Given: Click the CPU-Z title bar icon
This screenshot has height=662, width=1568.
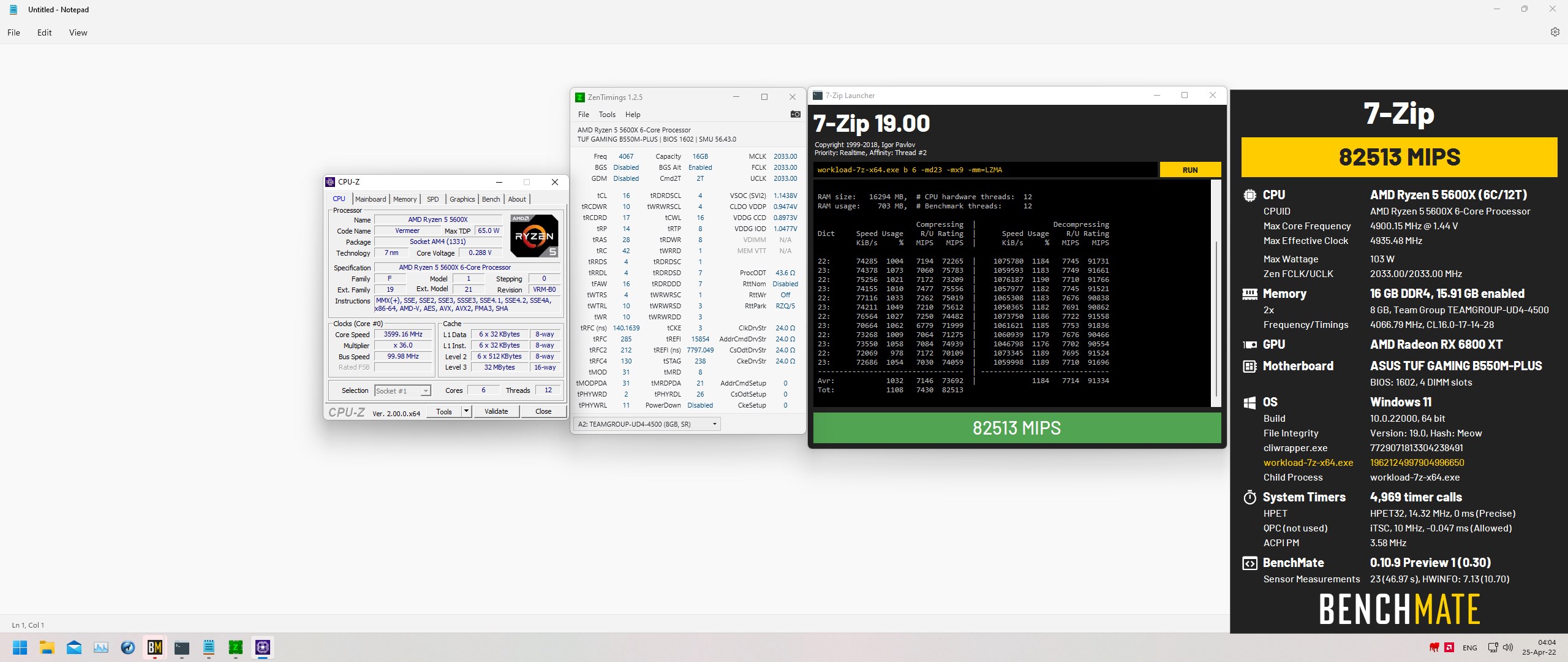Looking at the screenshot, I should (330, 182).
